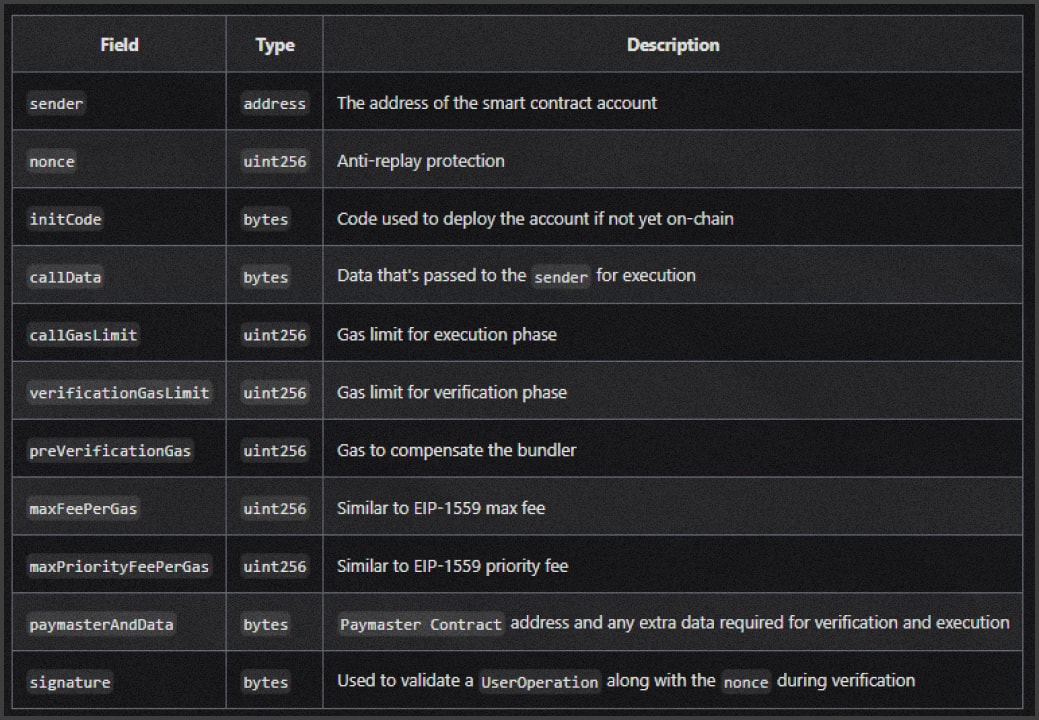Select the initCode field code tag
Screen dimensions: 1039x720
click(x=65, y=219)
